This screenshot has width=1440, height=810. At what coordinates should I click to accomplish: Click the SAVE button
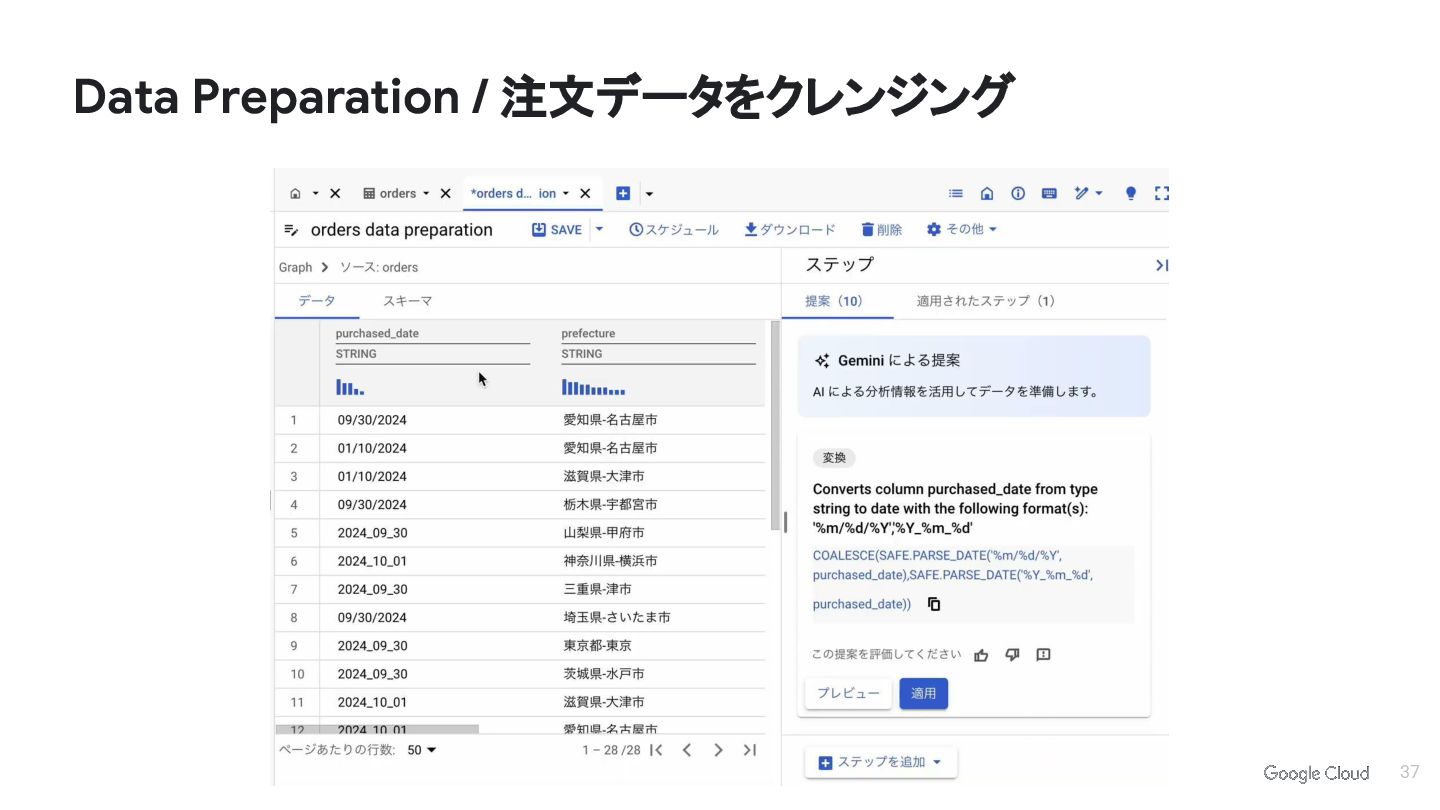pos(557,230)
